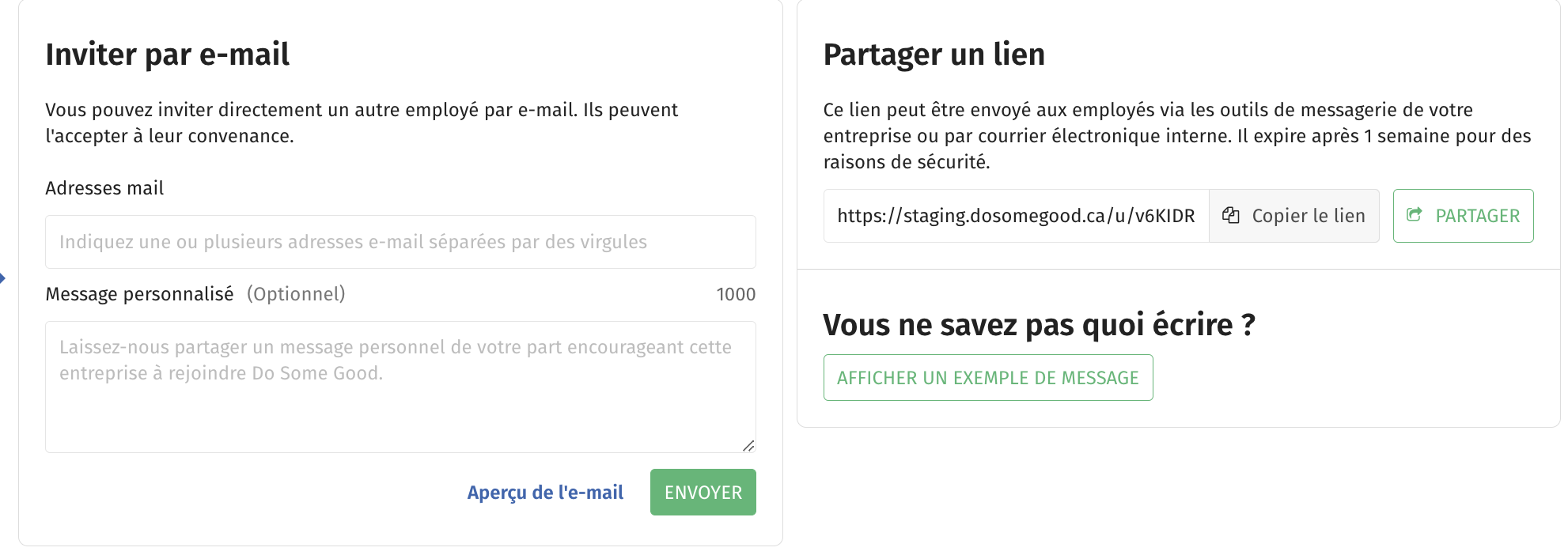Click the blue arrow at left edge
Screen dimensions: 1568x555
click(3, 278)
